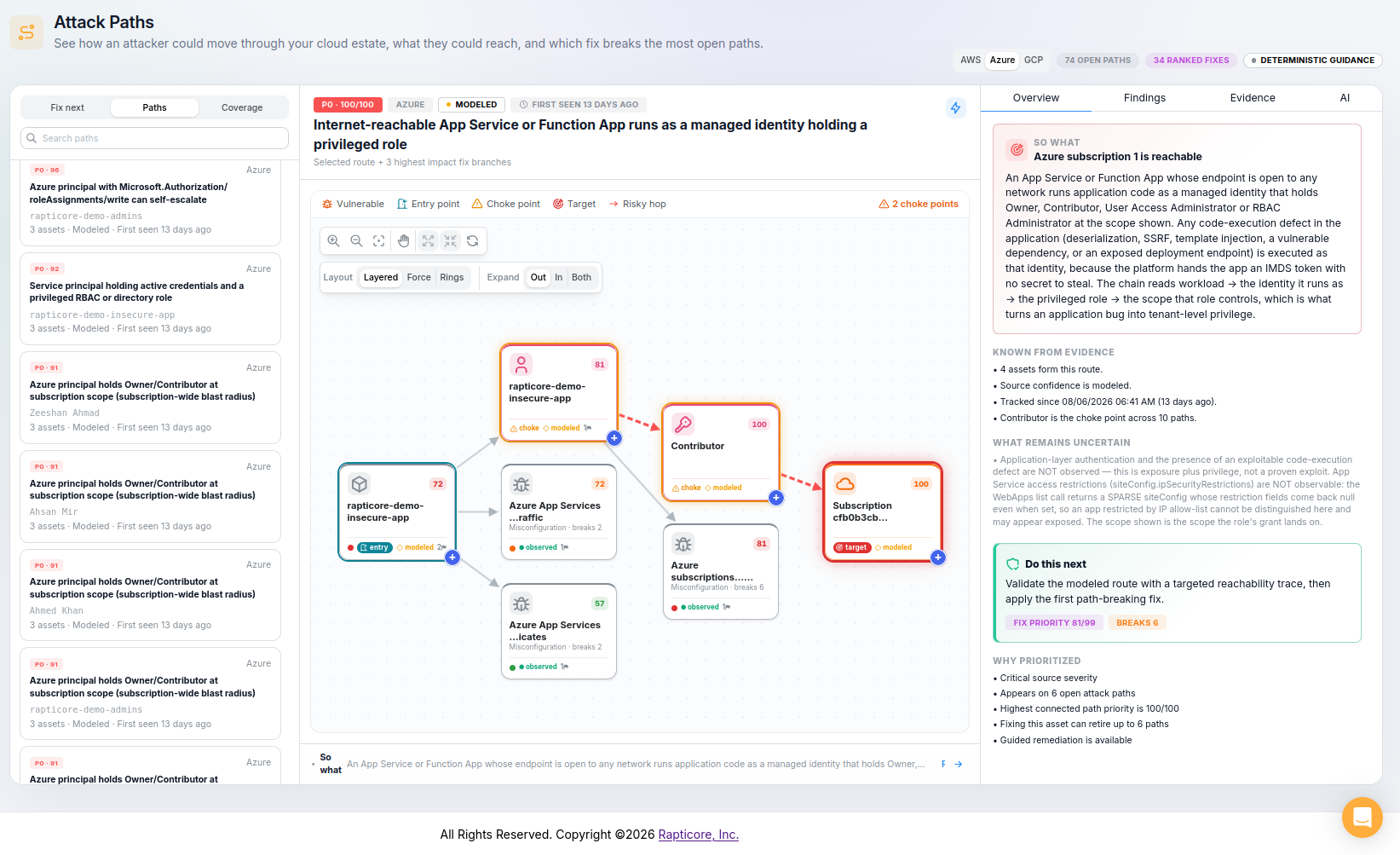
Task: Switch graph layout to Force
Action: click(x=419, y=278)
